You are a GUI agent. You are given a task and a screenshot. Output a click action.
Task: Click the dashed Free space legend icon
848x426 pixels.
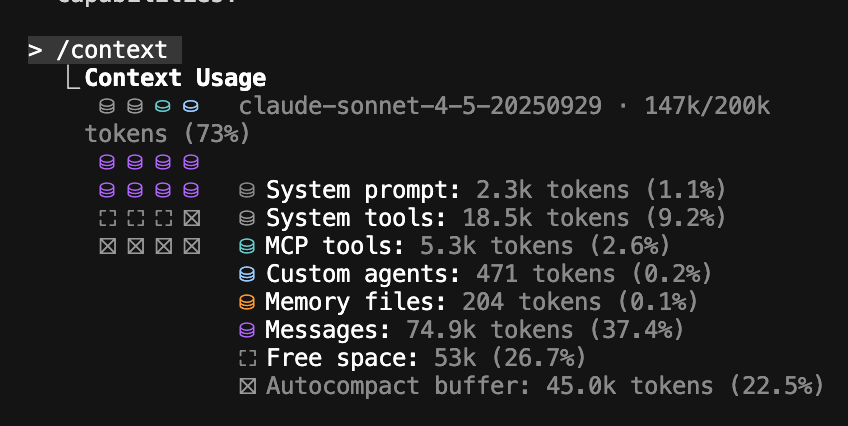(x=248, y=358)
